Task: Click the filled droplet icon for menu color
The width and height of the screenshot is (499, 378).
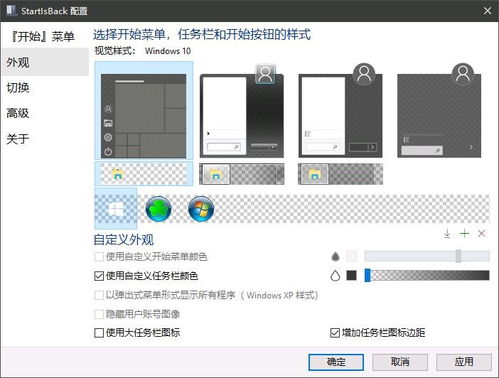Action: [335, 256]
